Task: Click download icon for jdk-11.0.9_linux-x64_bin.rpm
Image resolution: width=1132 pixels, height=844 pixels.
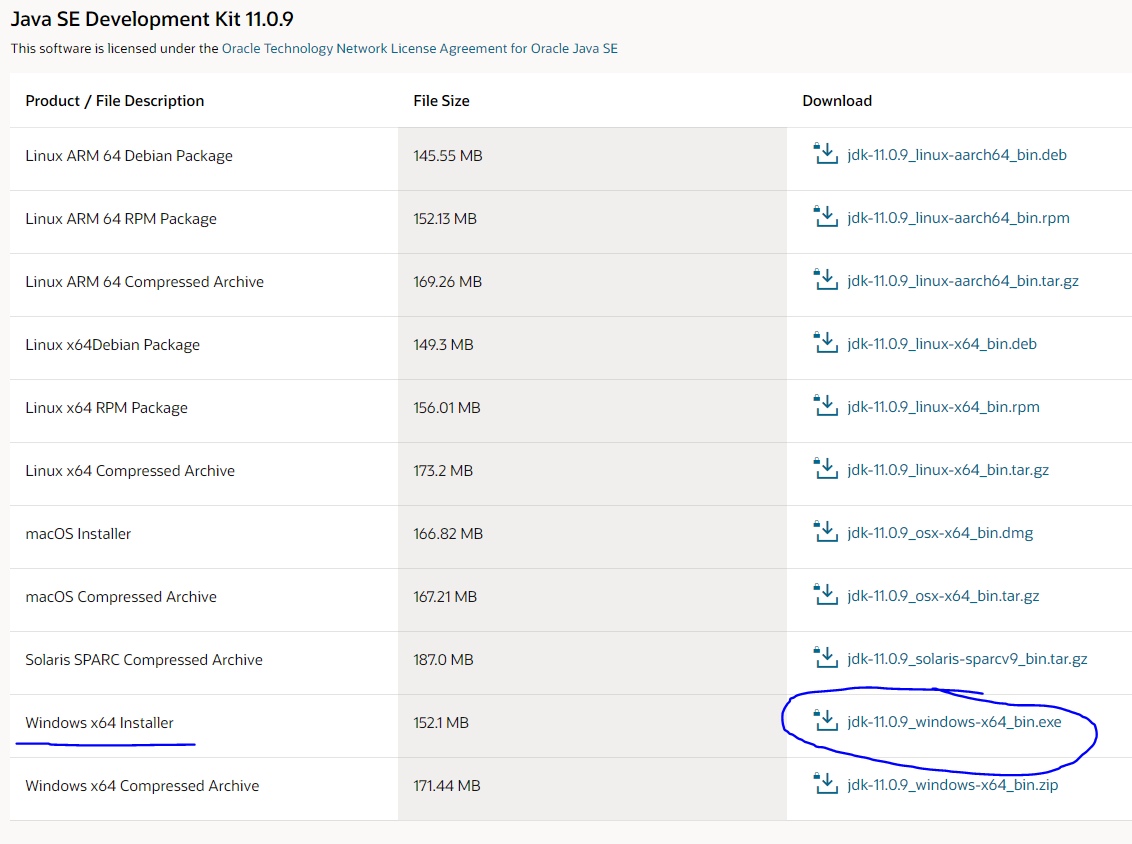Action: point(825,406)
